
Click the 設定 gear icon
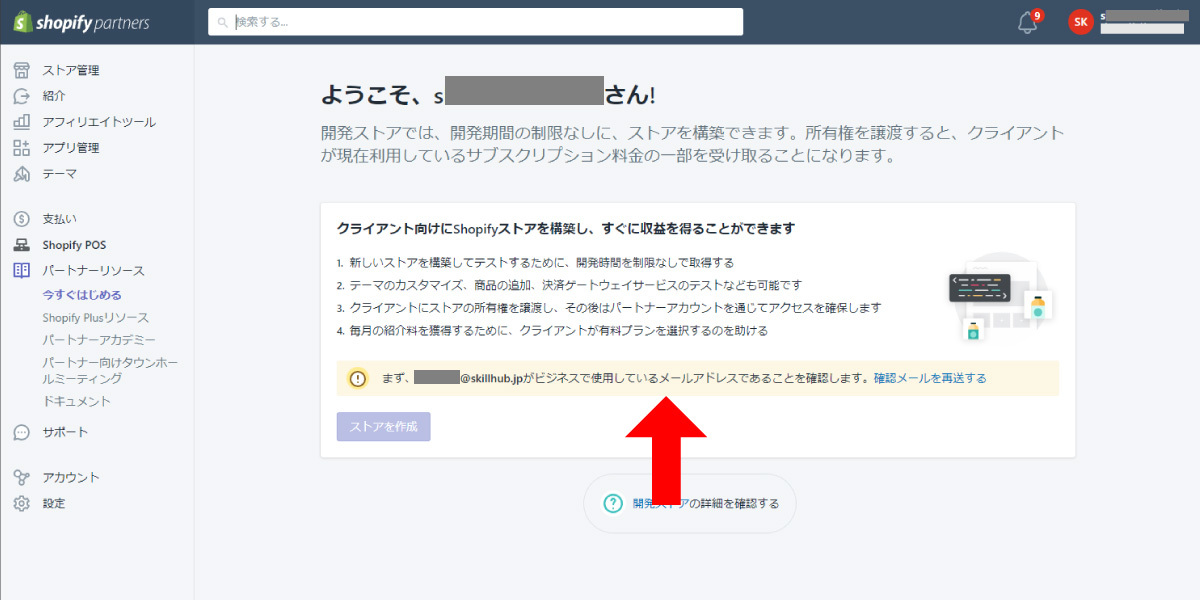coord(22,503)
